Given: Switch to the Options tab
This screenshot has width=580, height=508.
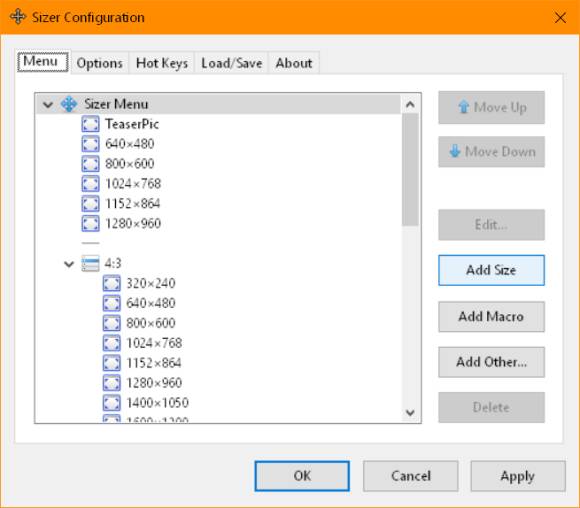Looking at the screenshot, I should pyautogui.click(x=100, y=63).
